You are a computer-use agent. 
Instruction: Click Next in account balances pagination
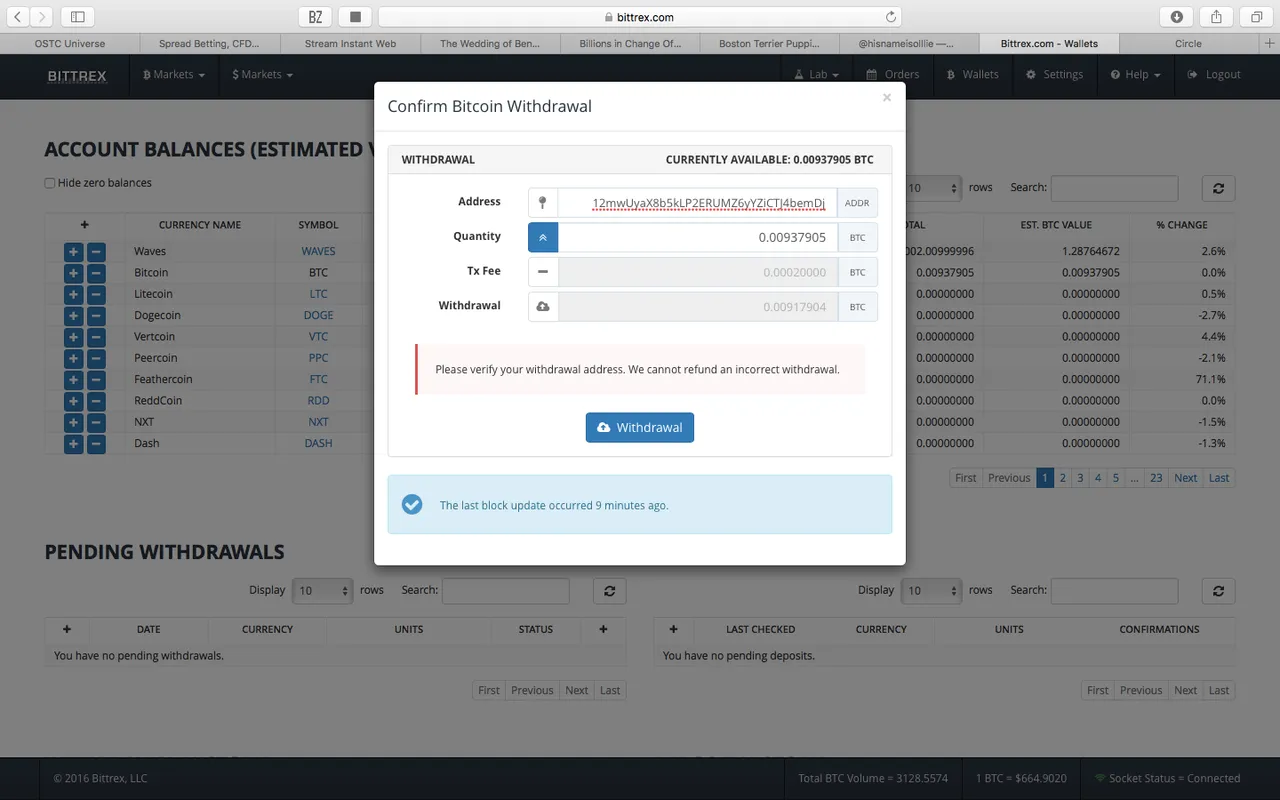1186,478
